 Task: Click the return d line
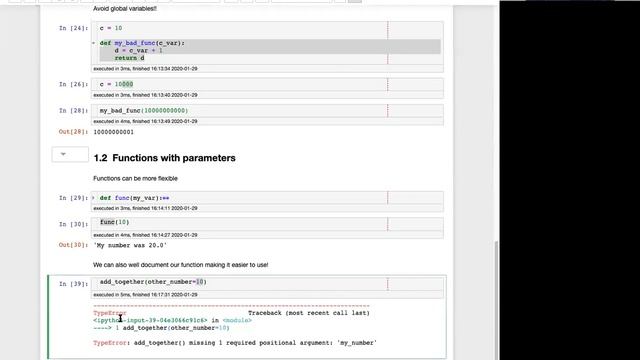pyautogui.click(x=129, y=58)
